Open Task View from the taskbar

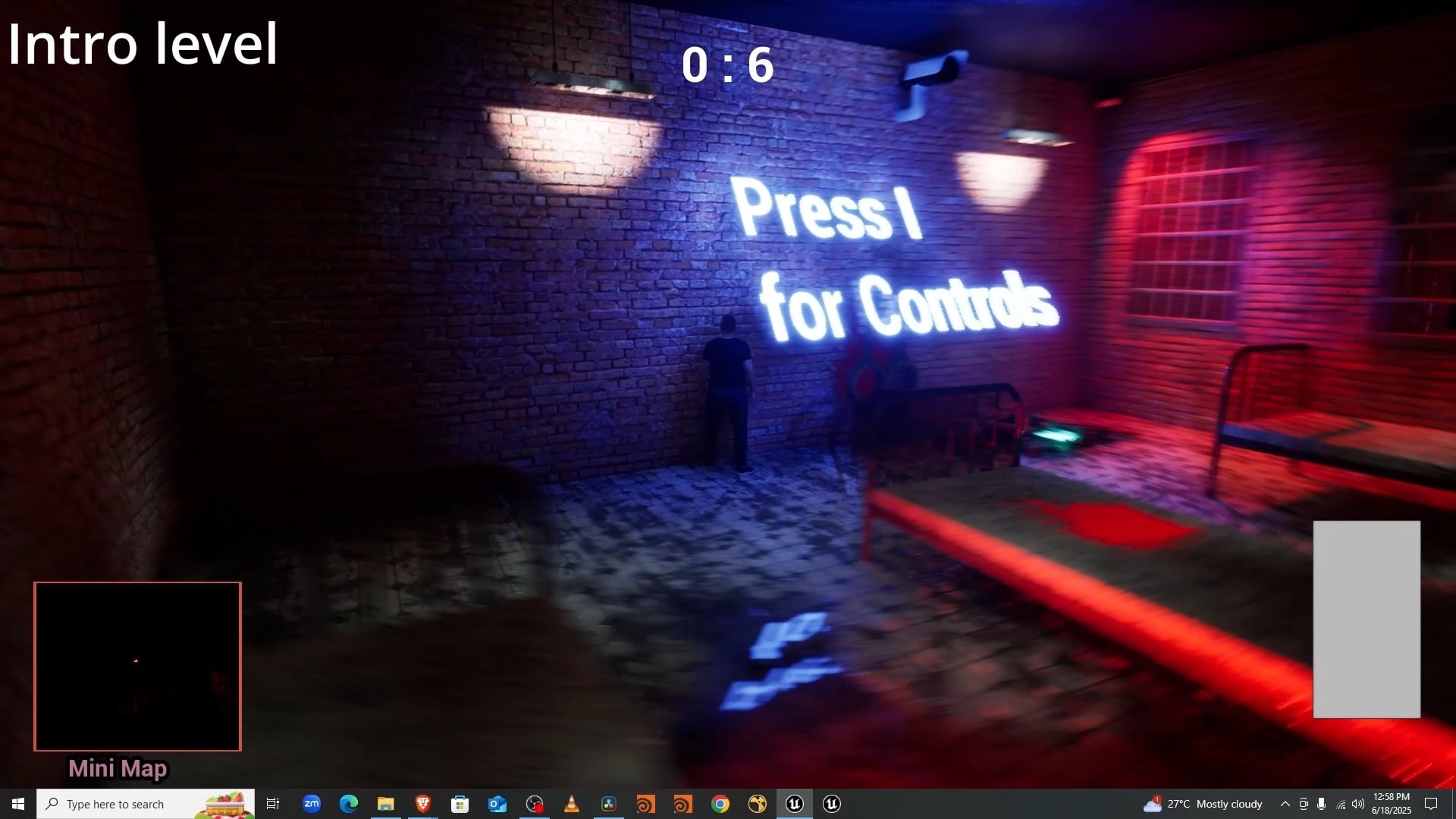(273, 804)
